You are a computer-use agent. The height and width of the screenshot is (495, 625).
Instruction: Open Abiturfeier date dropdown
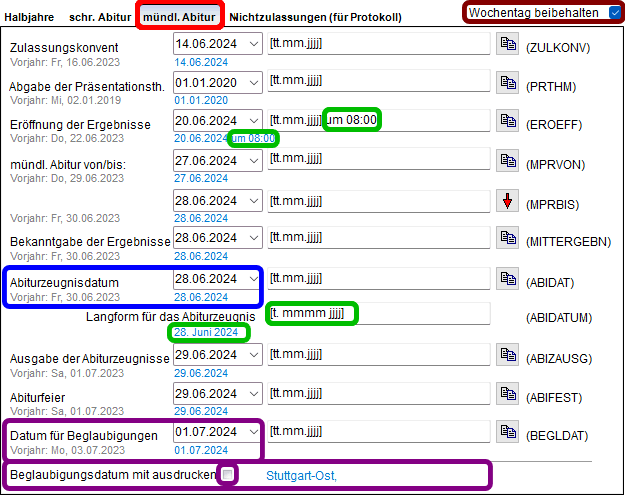pyautogui.click(x=252, y=394)
